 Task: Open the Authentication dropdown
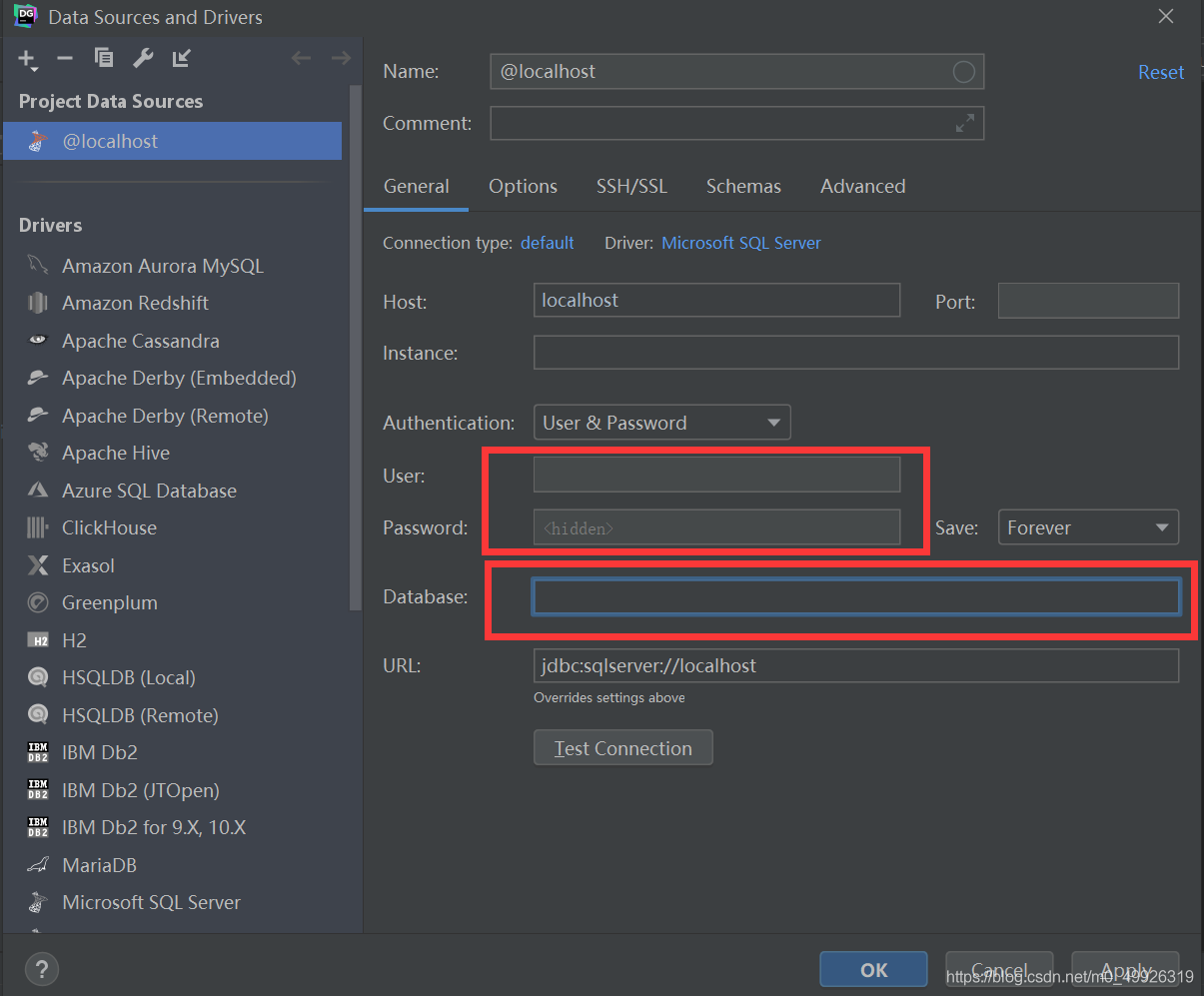[x=661, y=423]
